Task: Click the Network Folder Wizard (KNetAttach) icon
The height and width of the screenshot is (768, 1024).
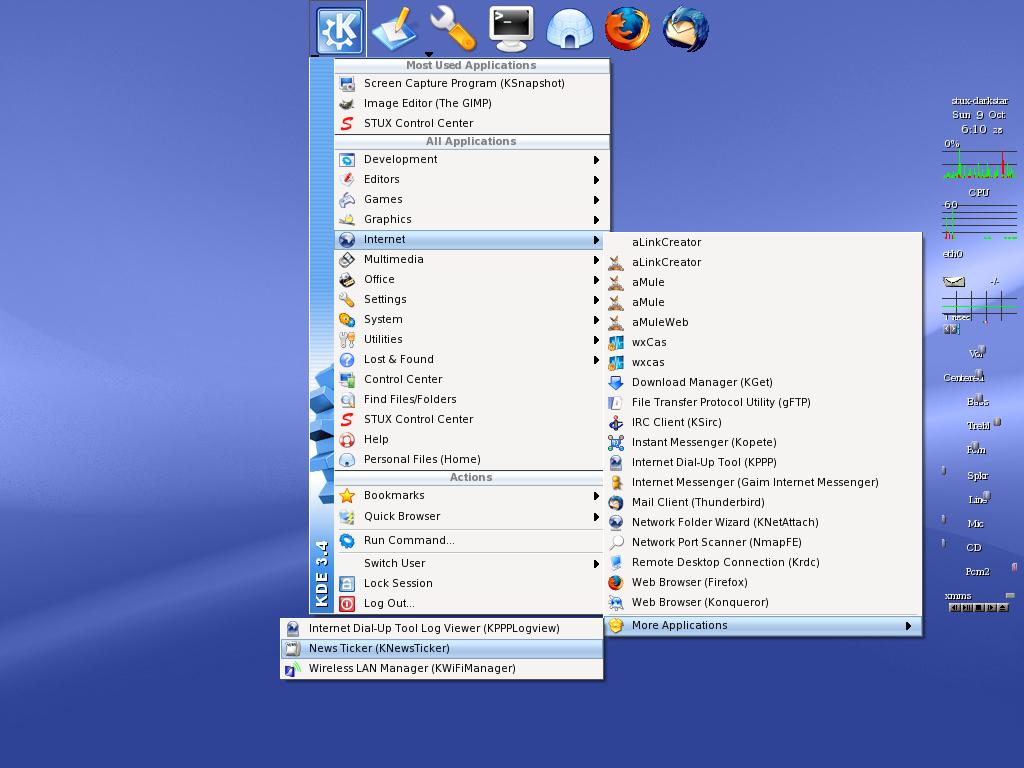Action: click(616, 522)
